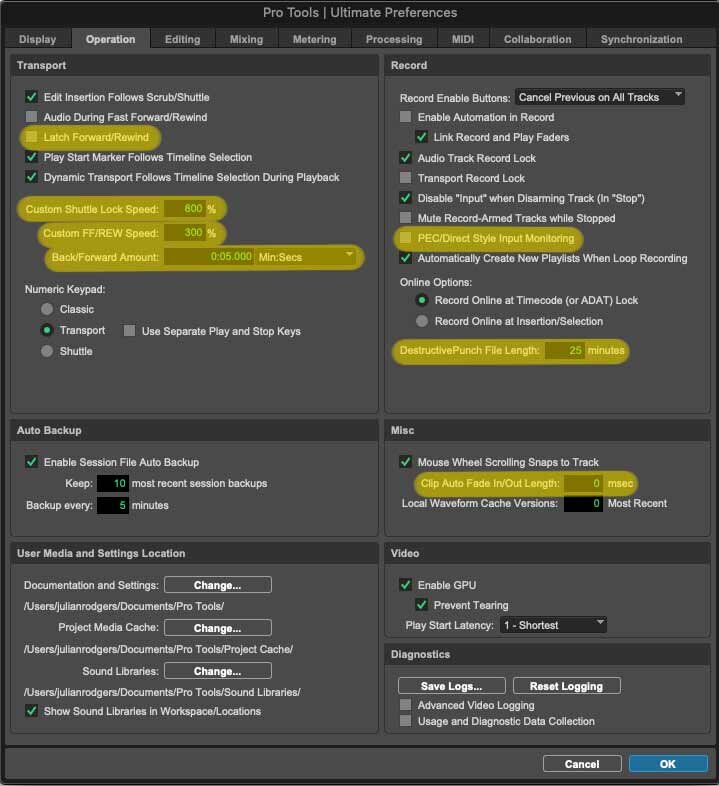Enable the Latch Forward/Rewind checkbox

click(32, 137)
